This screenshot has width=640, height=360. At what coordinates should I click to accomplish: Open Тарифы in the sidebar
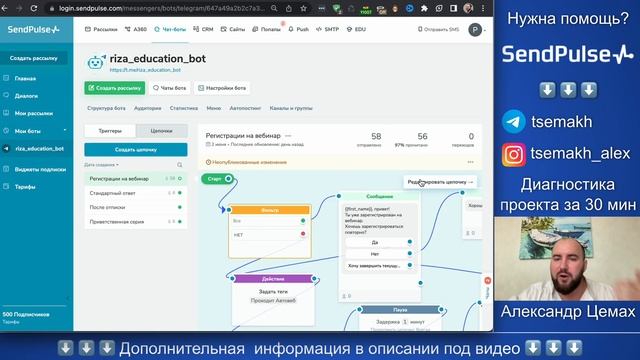click(x=25, y=187)
